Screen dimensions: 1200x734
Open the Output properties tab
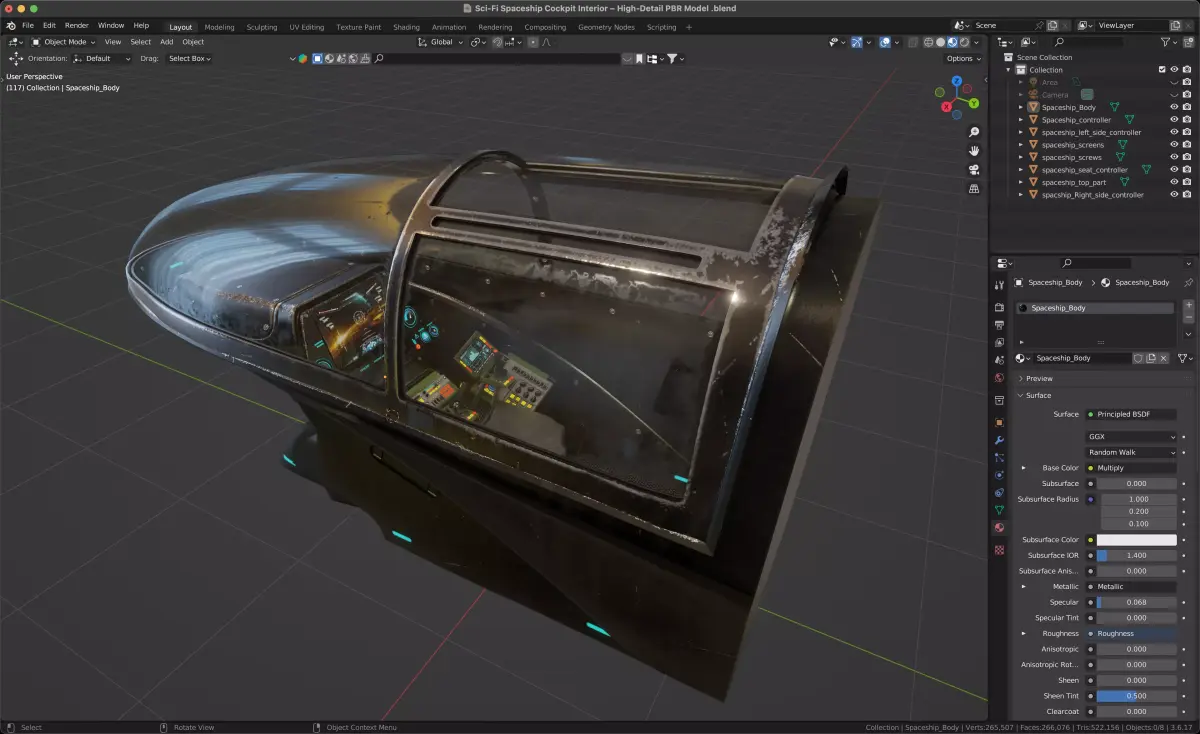(999, 325)
